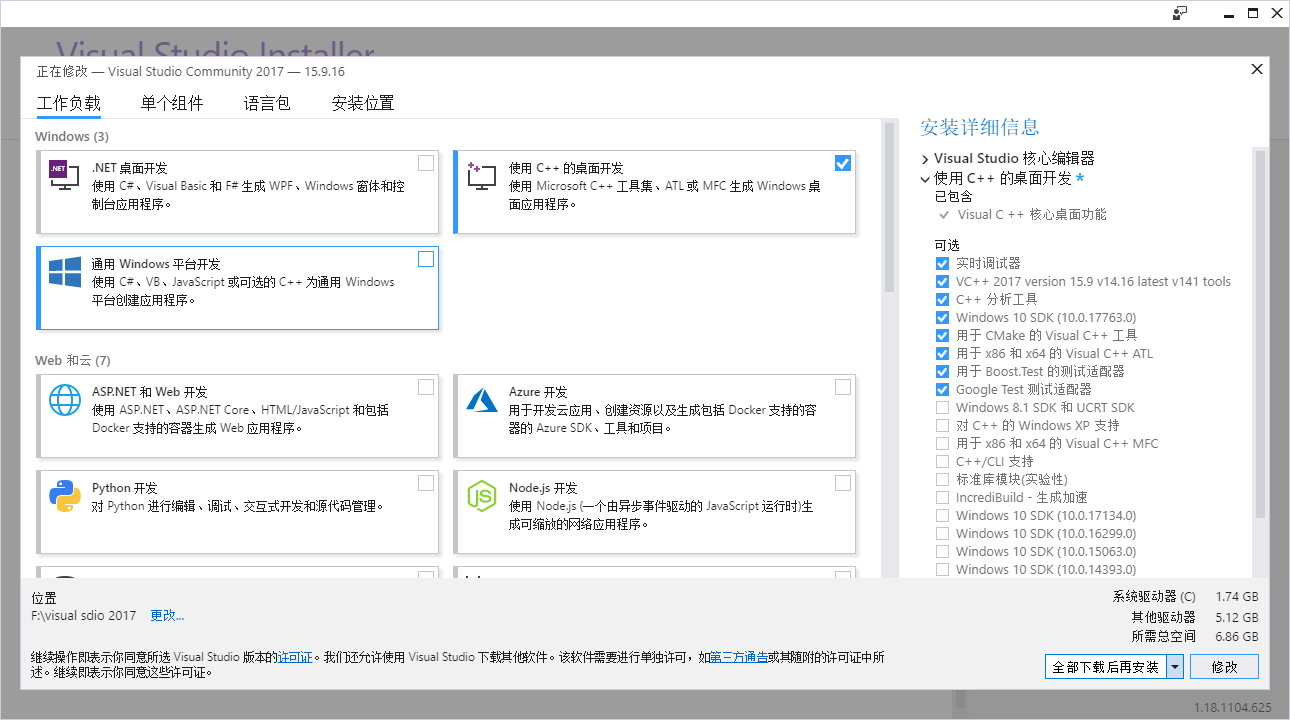Click the Universal Windows Platform logo icon
Viewport: 1290px width, 720px height.
point(64,272)
